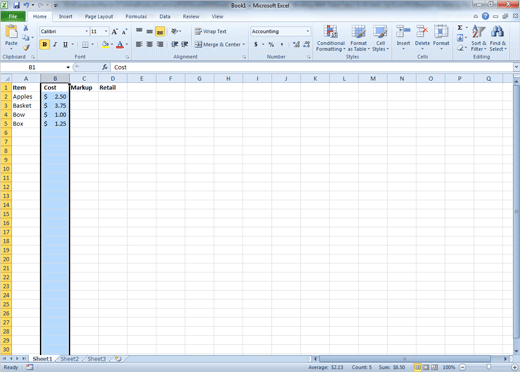Expand Merge & Center dropdown arrow

pos(244,44)
